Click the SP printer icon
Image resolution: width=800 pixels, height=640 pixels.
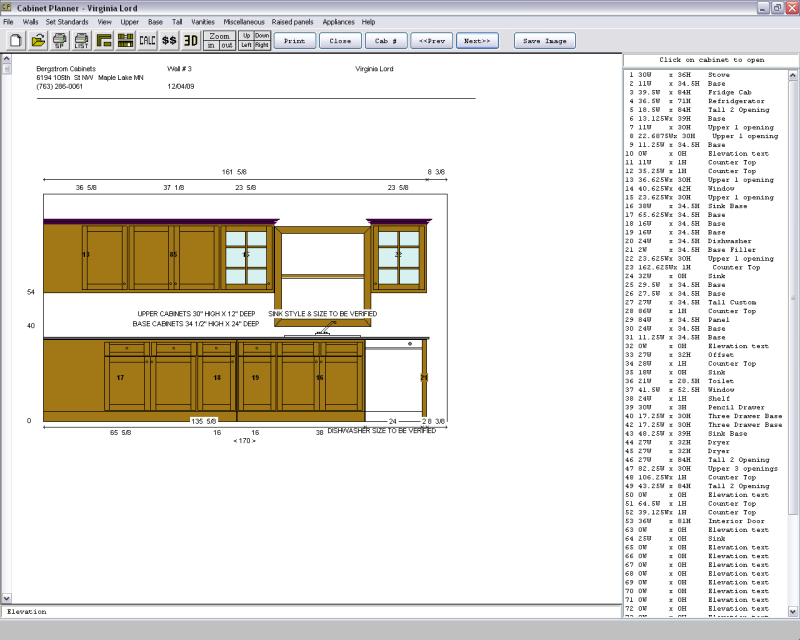[x=60, y=40]
